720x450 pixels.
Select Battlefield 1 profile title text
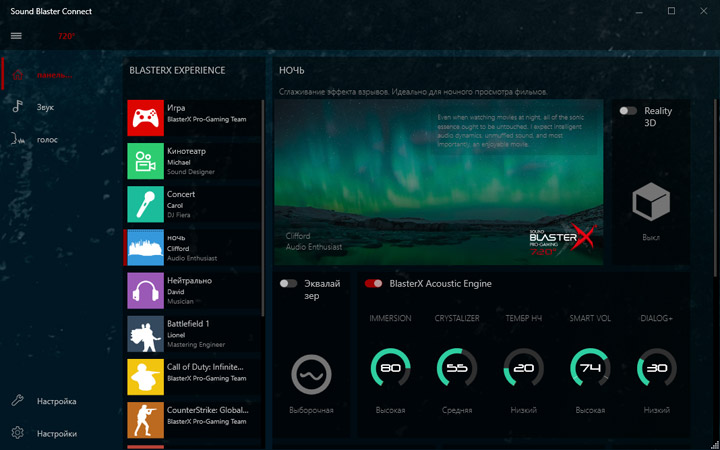[188, 324]
